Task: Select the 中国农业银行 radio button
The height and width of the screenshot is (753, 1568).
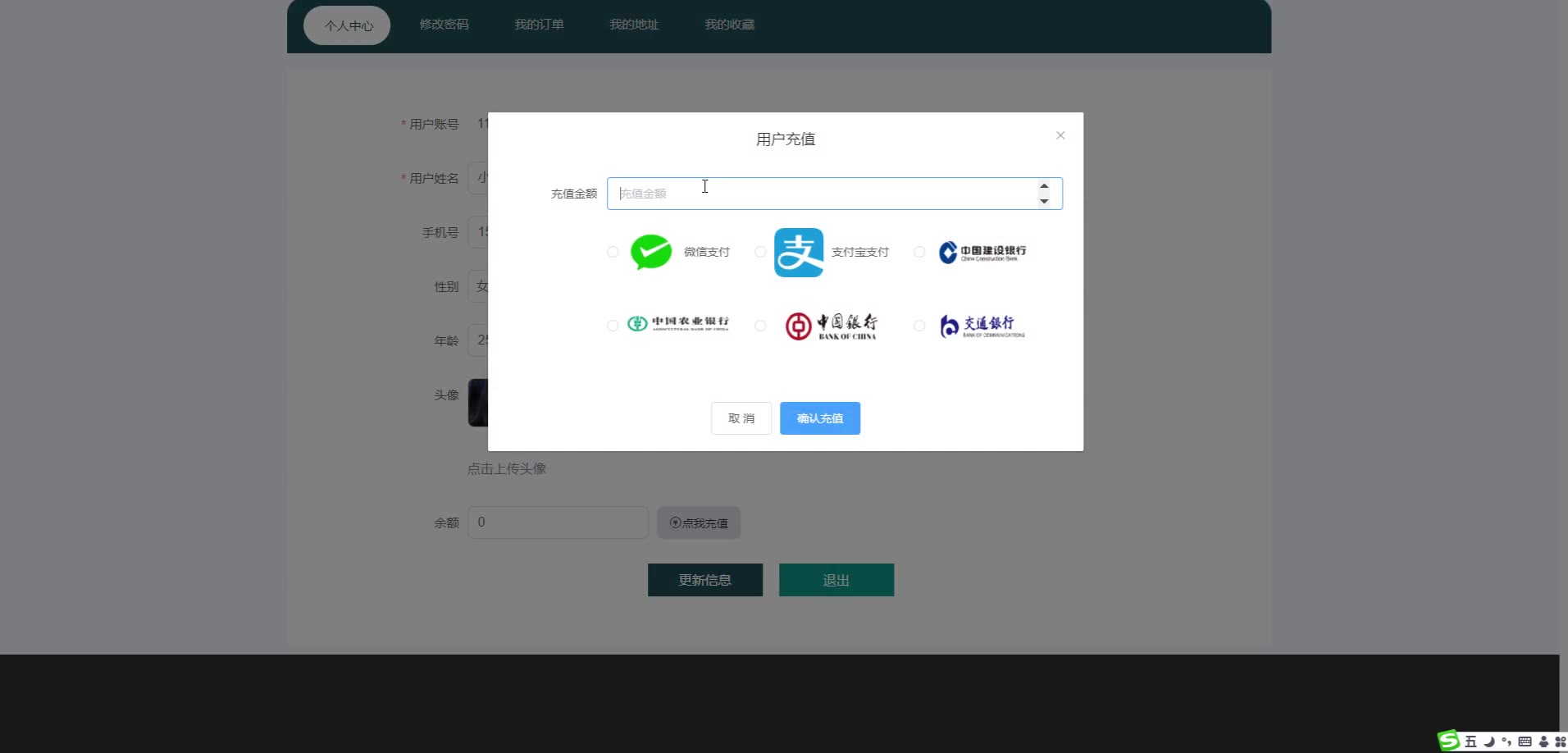Action: click(613, 326)
